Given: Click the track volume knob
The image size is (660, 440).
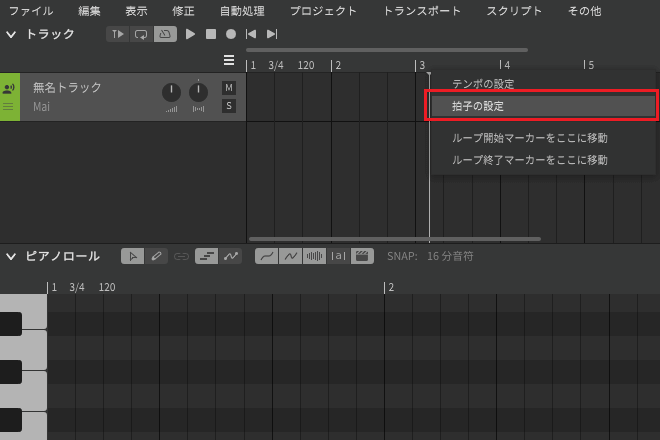Looking at the screenshot, I should (x=171, y=93).
